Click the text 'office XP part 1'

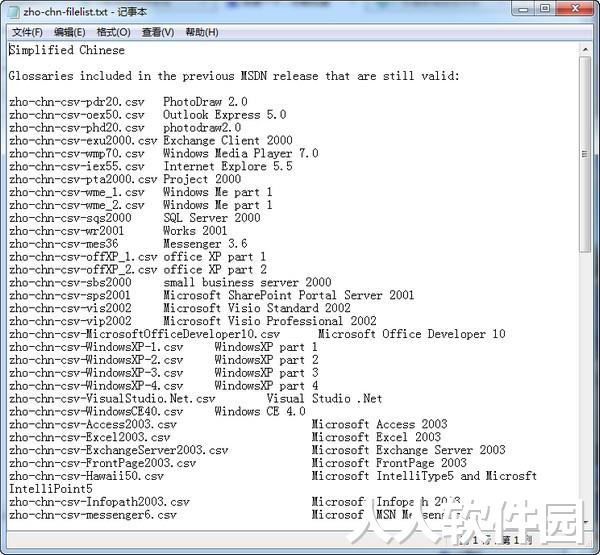215,257
